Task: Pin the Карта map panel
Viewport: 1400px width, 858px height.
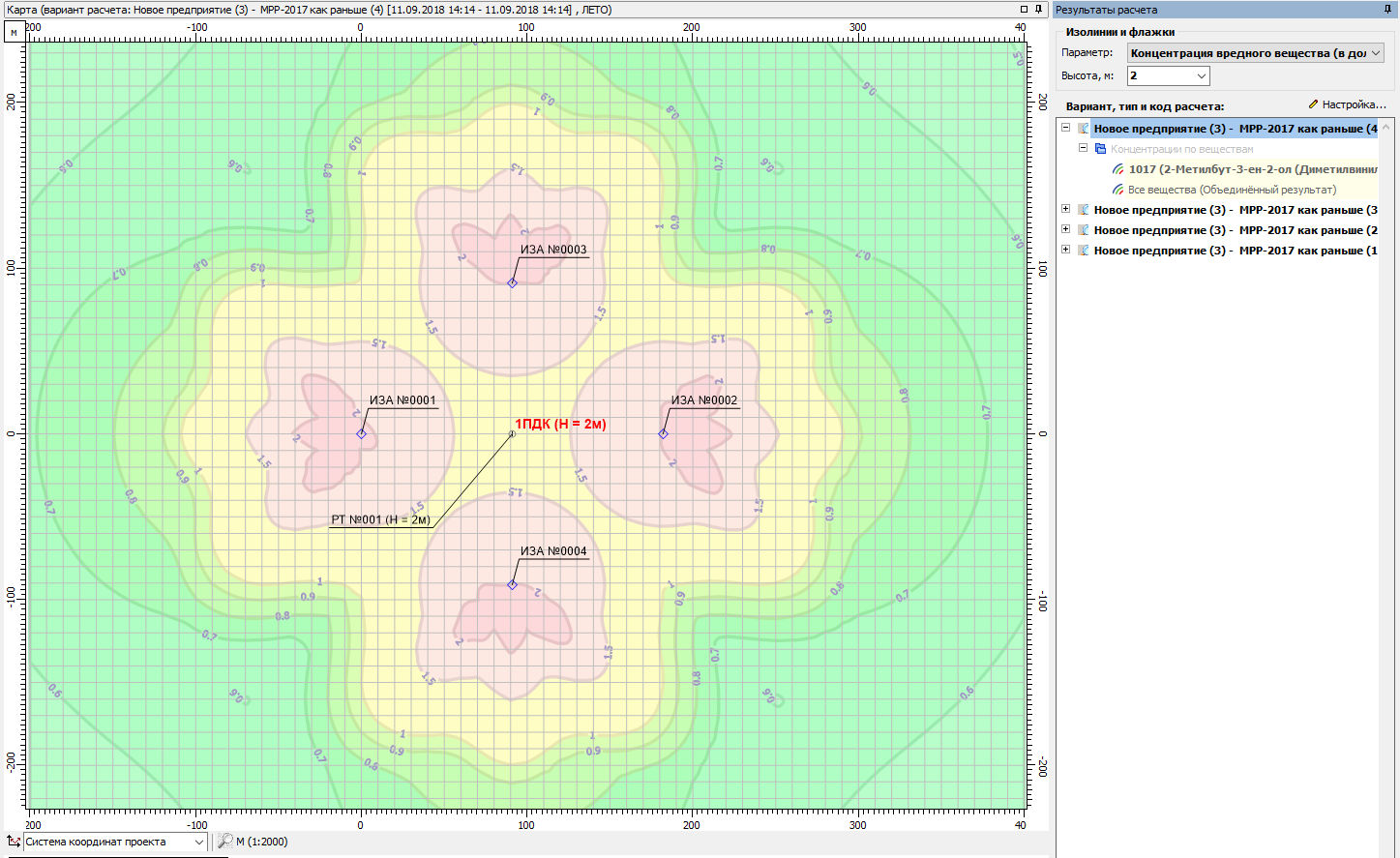Action: [1039, 9]
